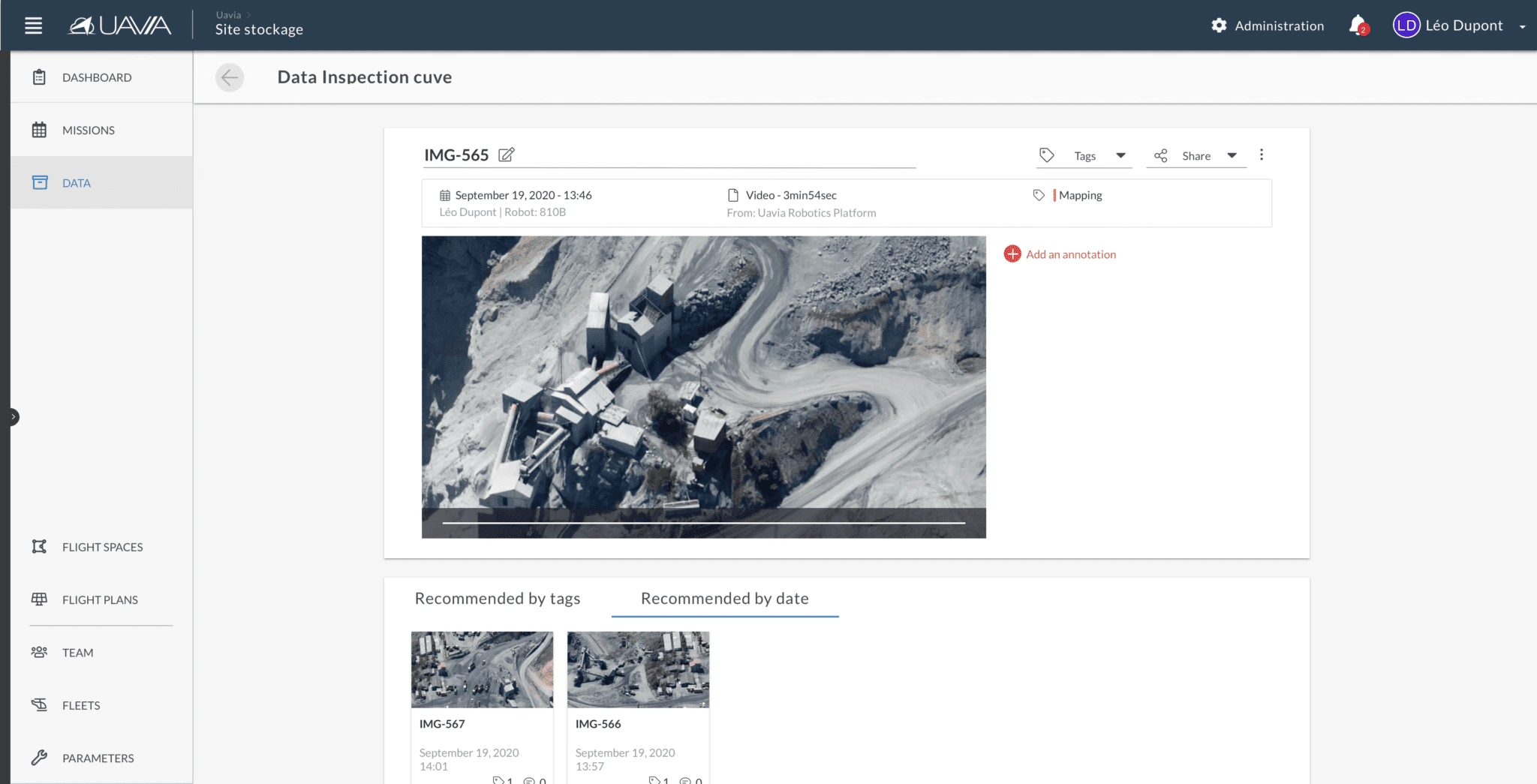Switch to the Recommended by tags tab
Image resolution: width=1537 pixels, height=784 pixels.
pos(498,598)
